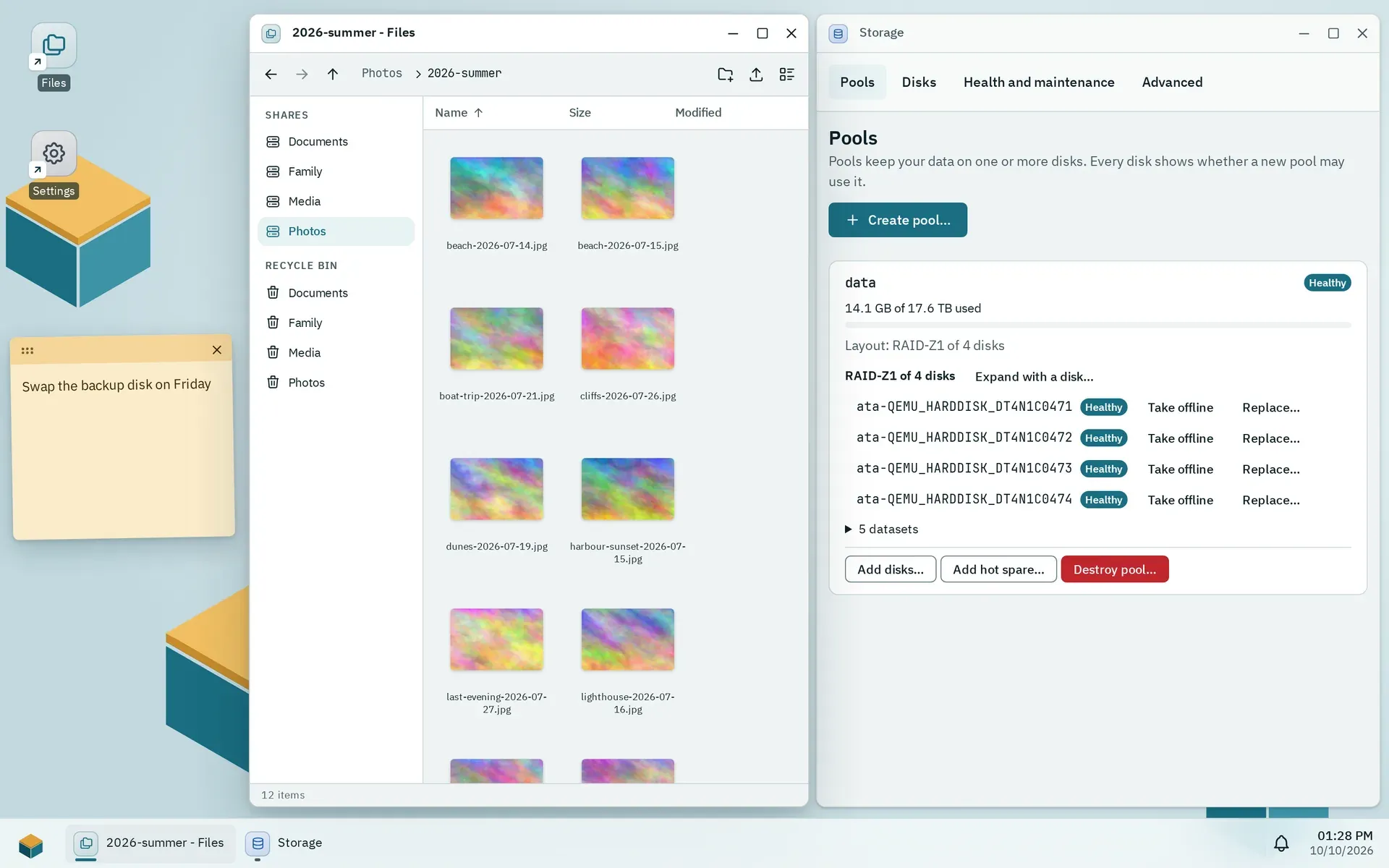Image resolution: width=1389 pixels, height=868 pixels.
Task: Go back in Files navigation
Action: click(271, 74)
